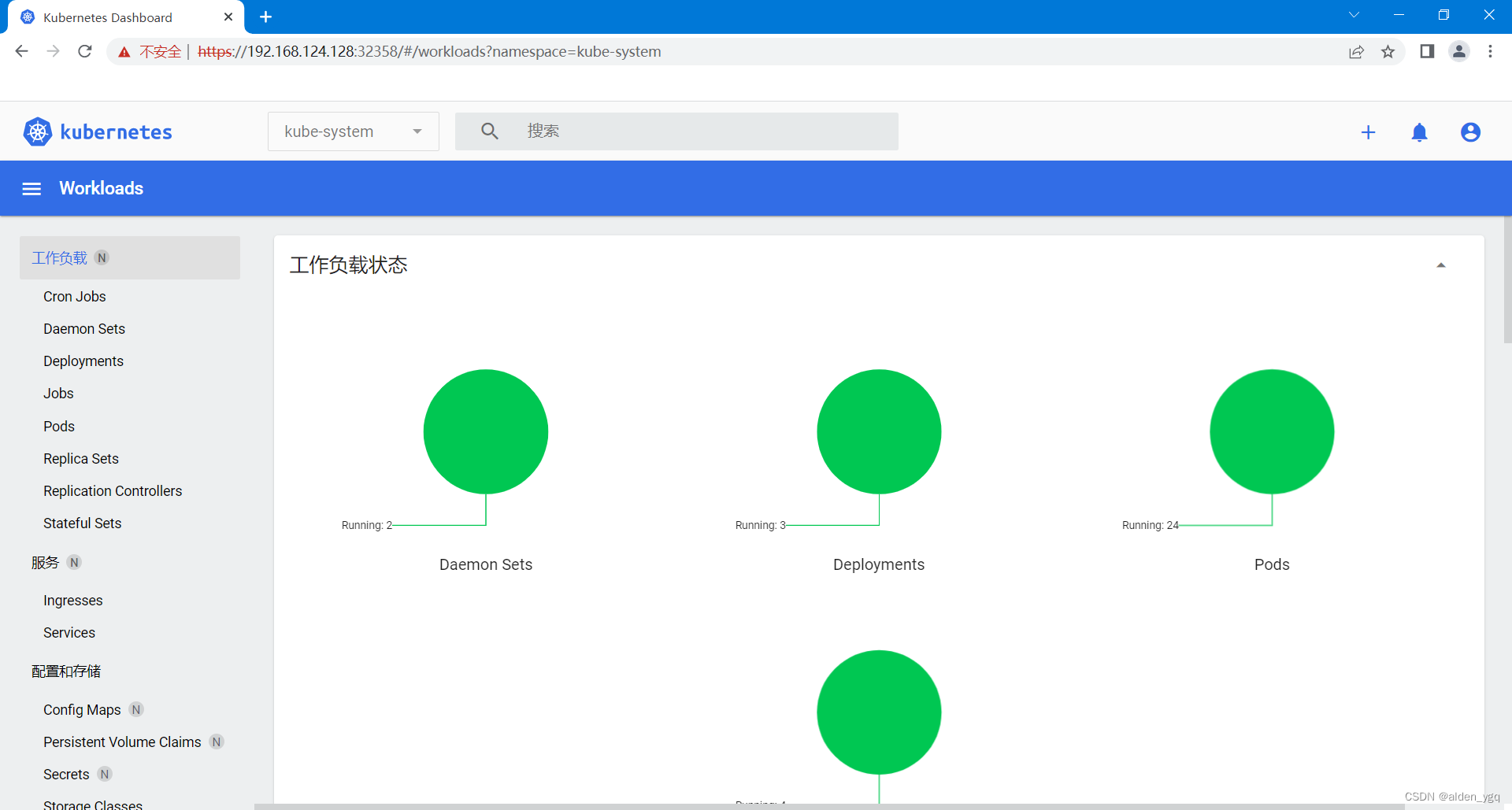Open the create new resource plus icon
The image size is (1512, 810).
coord(1369,131)
